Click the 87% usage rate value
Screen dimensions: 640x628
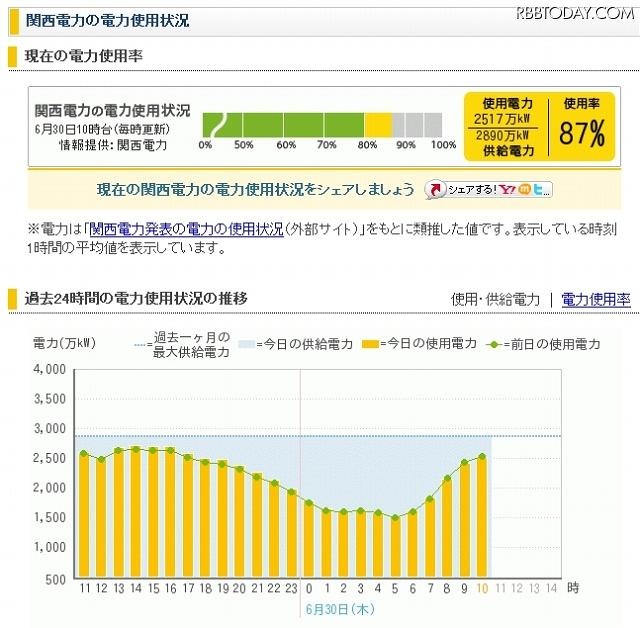click(x=582, y=133)
